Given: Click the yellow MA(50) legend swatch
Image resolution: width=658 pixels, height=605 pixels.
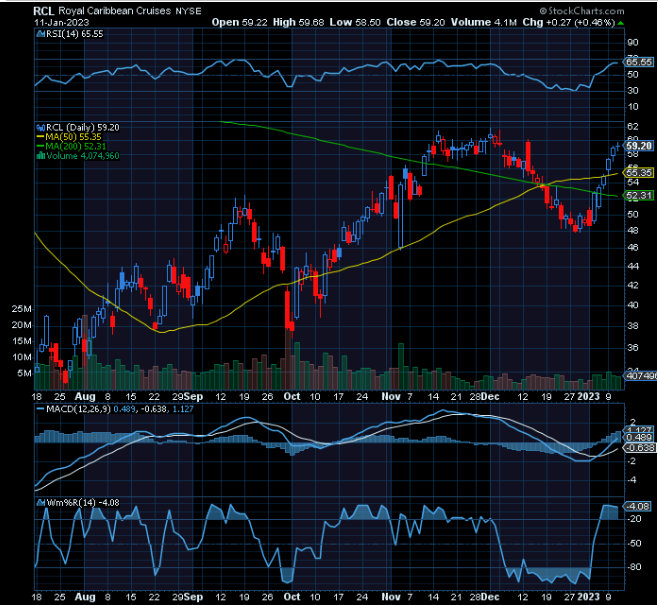Looking at the screenshot, I should pyautogui.click(x=39, y=137).
